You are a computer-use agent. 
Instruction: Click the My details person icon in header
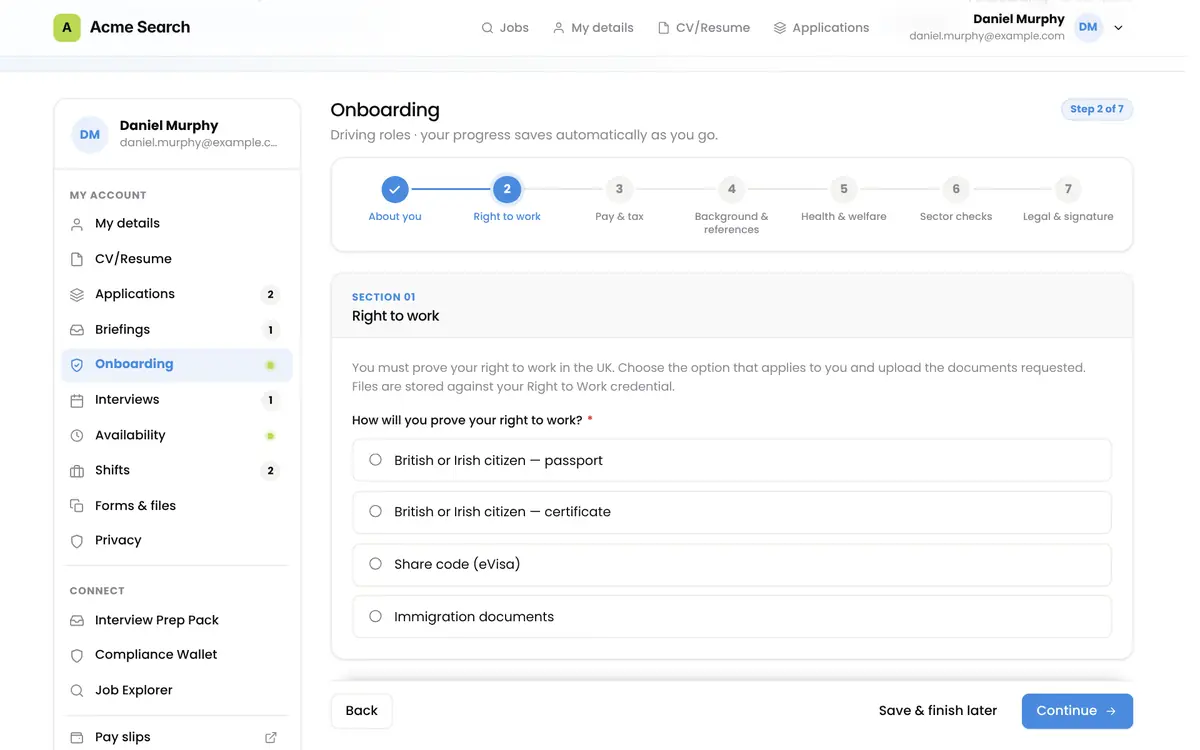coord(559,28)
